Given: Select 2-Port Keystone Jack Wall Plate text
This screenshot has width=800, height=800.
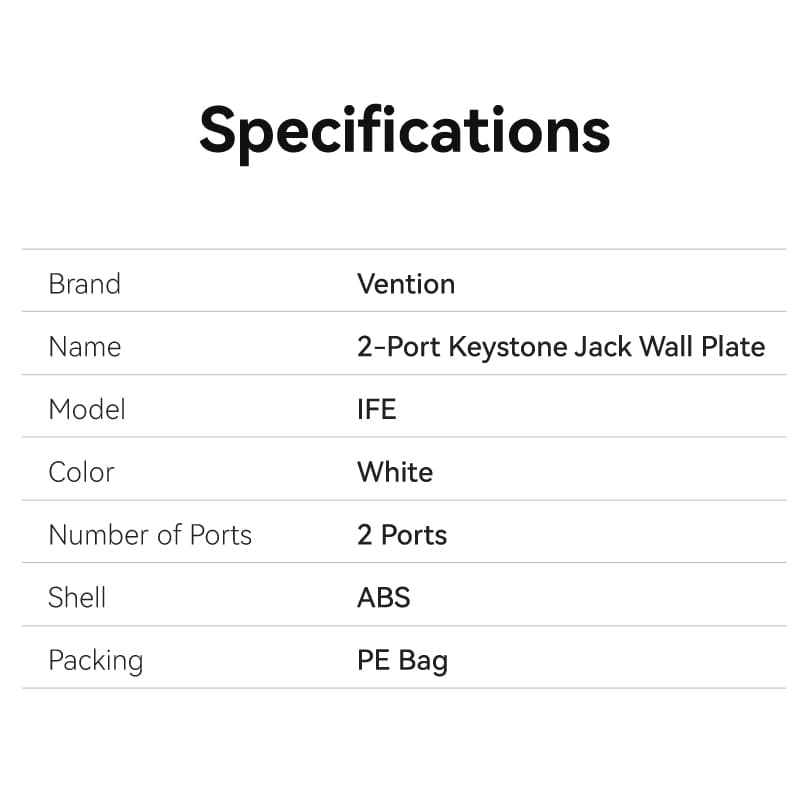Looking at the screenshot, I should pos(560,347).
